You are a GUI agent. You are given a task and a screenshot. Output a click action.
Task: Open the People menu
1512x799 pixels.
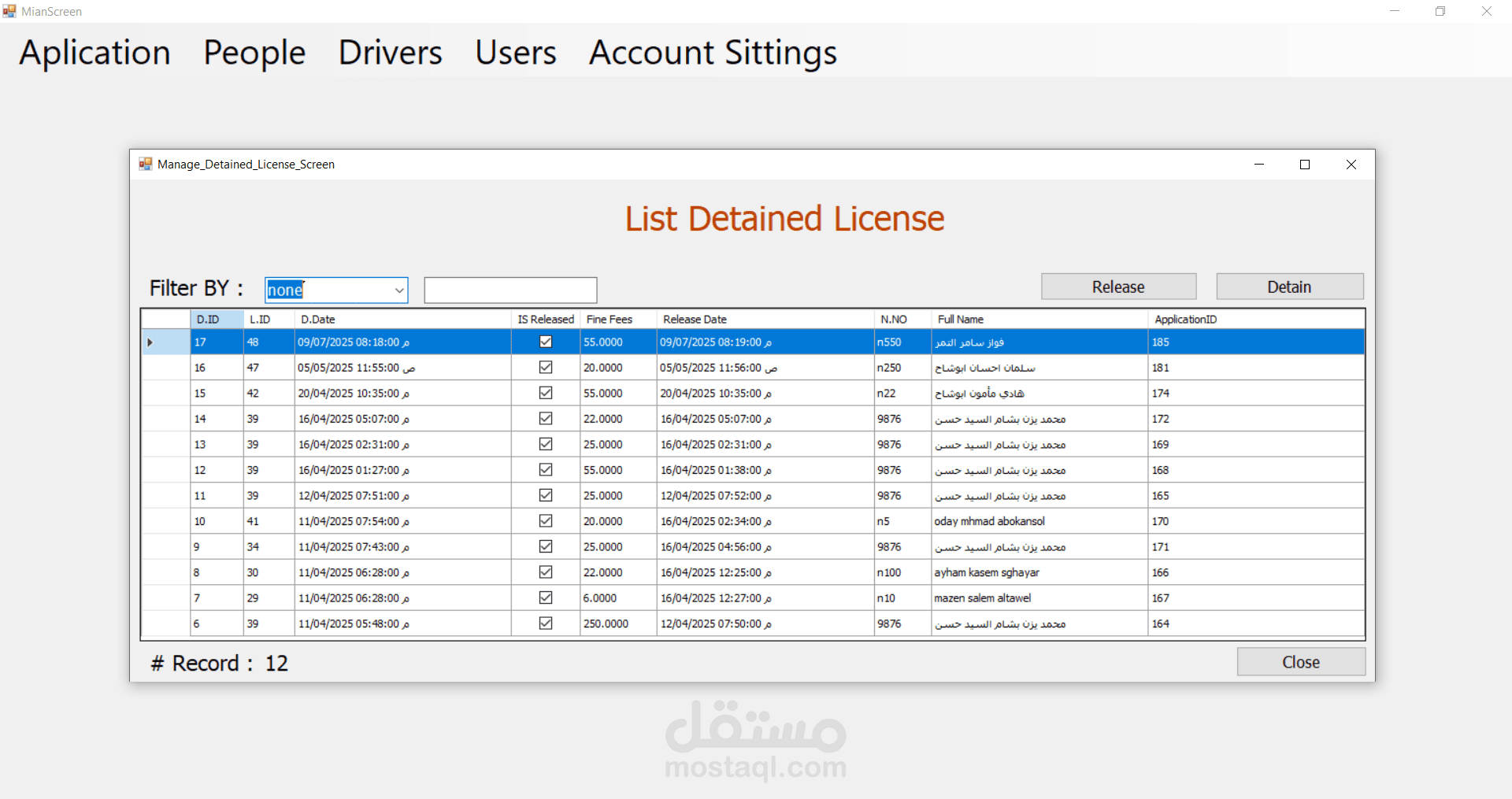pyautogui.click(x=254, y=53)
